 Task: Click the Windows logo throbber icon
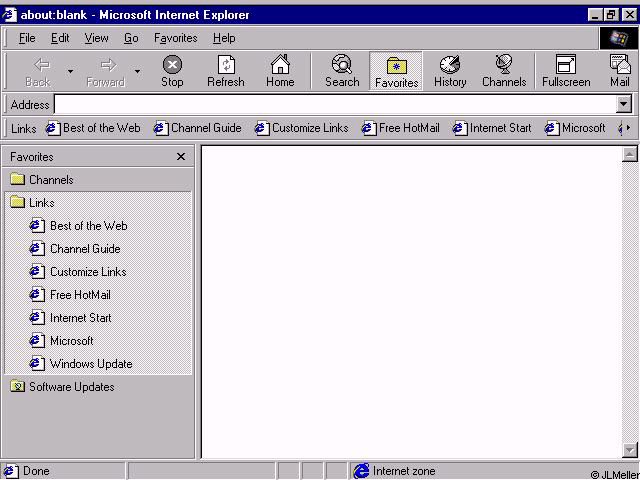[618, 38]
